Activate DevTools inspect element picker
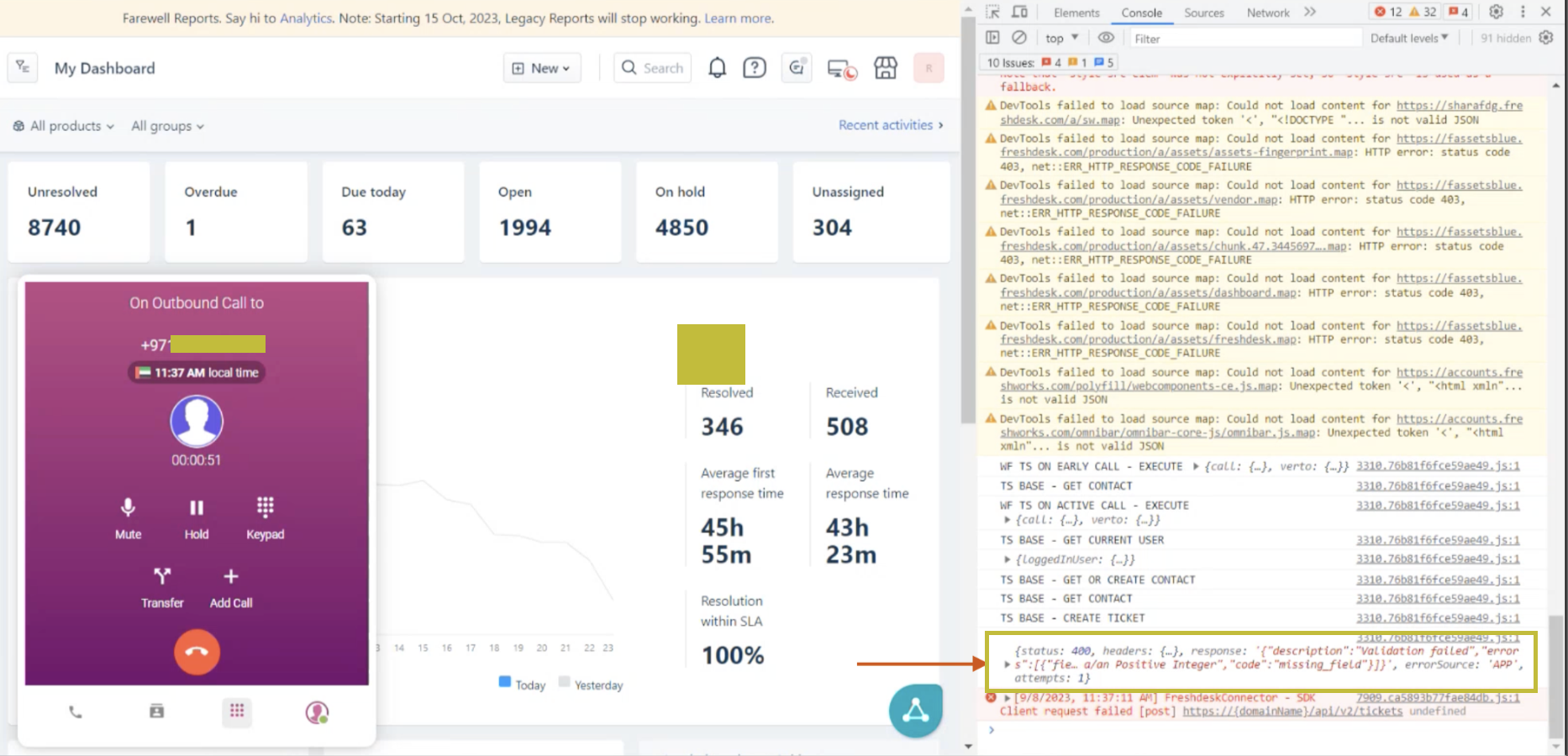Image resolution: width=1568 pixels, height=756 pixels. click(x=992, y=12)
